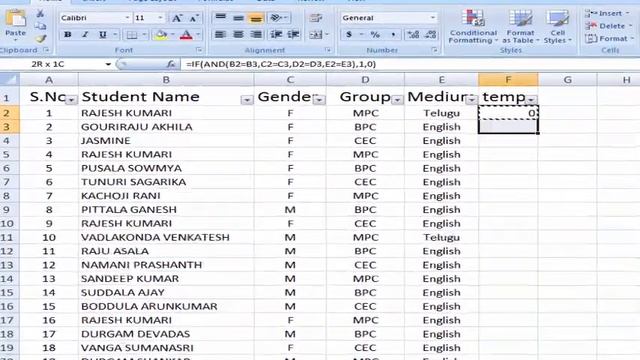Screen dimensions: 640x360
Task: Open temp column filter dropdown
Action: point(531,100)
